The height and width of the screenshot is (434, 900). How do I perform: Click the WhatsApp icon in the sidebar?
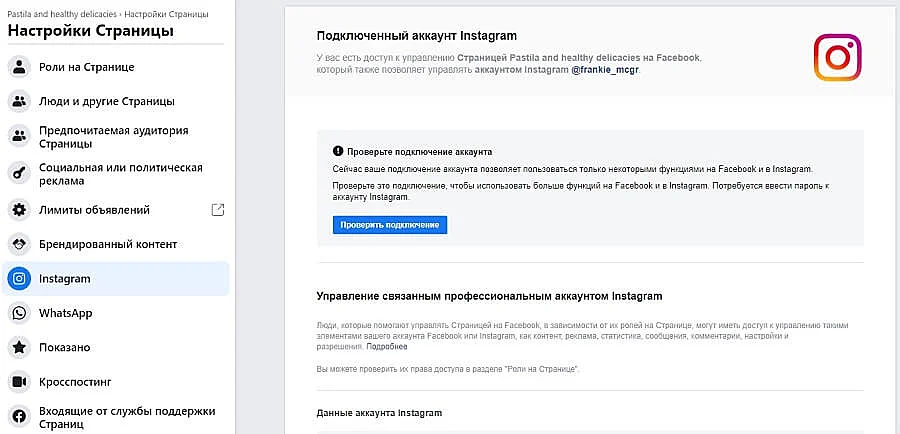click(19, 313)
